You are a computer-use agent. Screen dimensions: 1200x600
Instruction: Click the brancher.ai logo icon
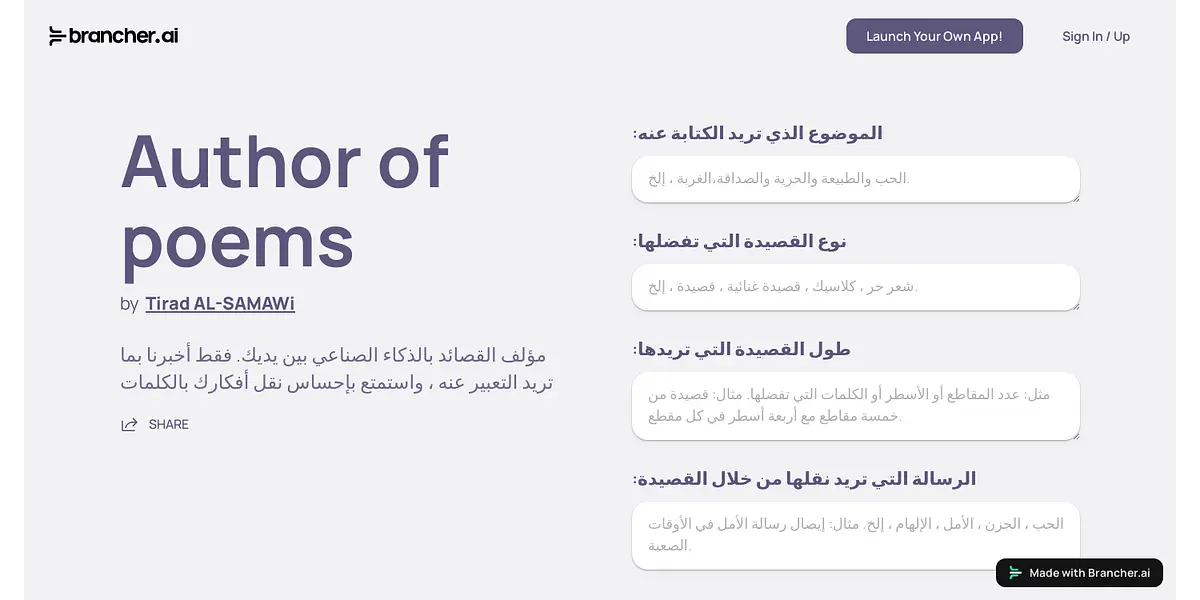click(57, 36)
